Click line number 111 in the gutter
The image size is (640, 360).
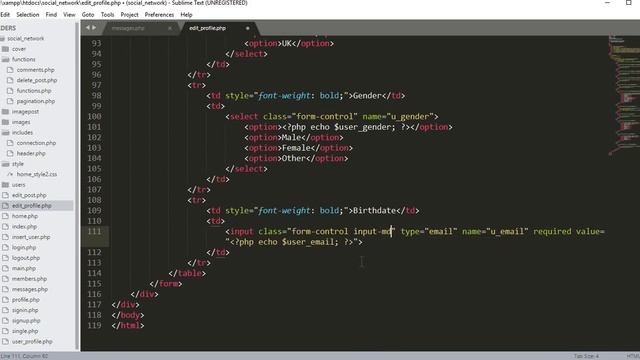[x=94, y=231]
